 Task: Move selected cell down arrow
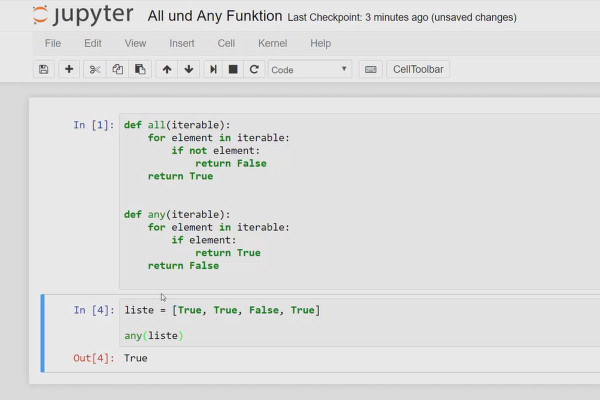(x=188, y=69)
